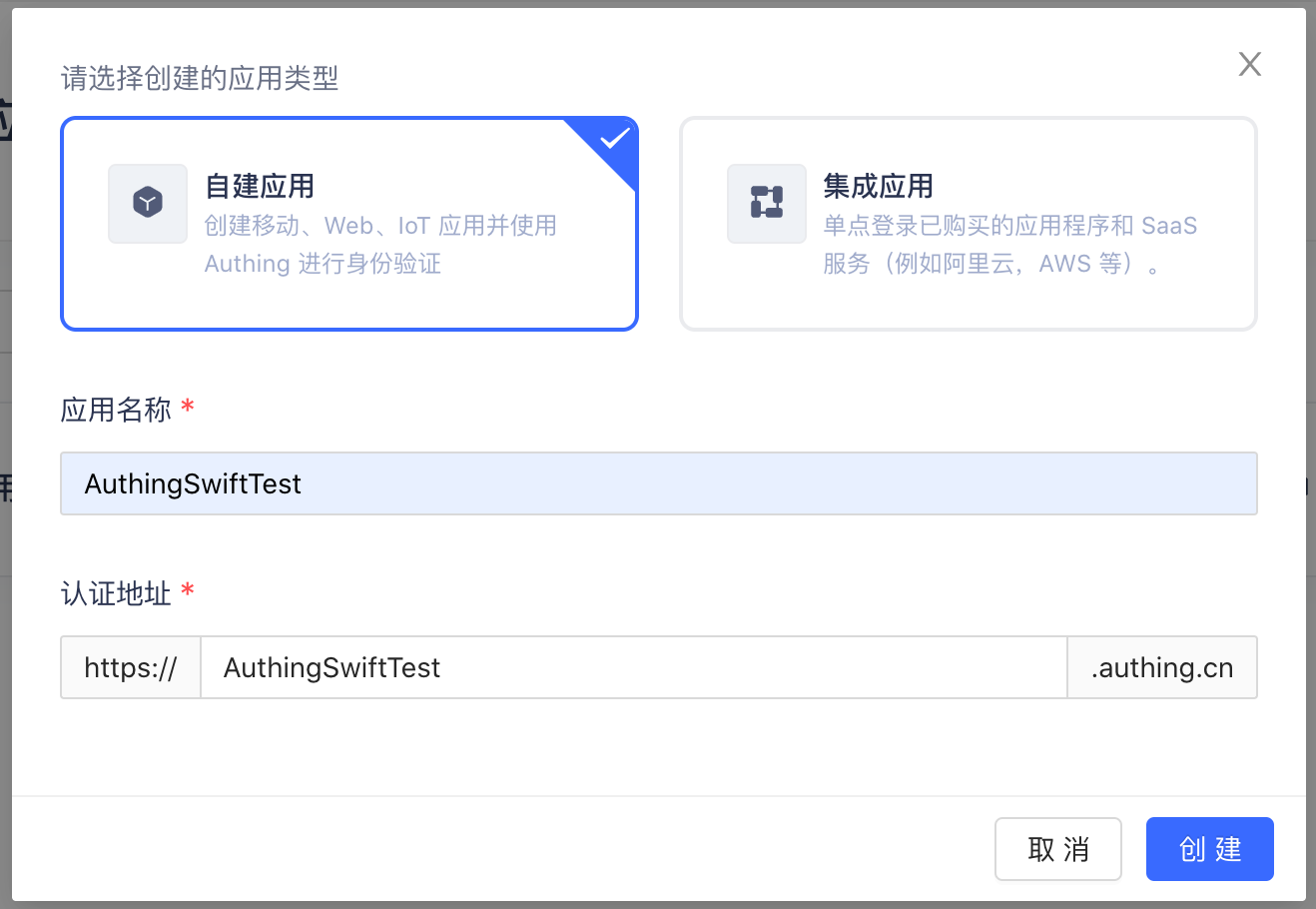
Task: Focus the 认证地址 subdomain input field
Action: click(x=634, y=667)
